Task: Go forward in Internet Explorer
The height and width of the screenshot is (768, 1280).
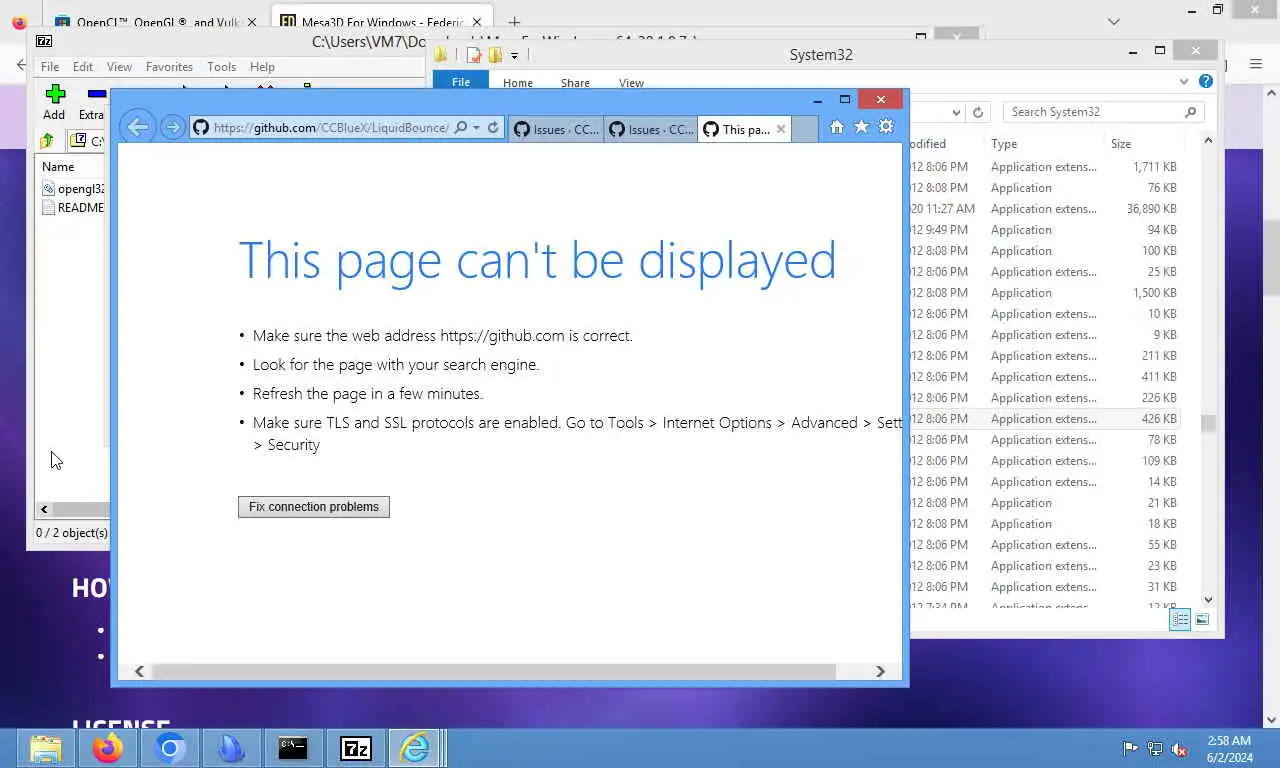Action: pos(173,128)
